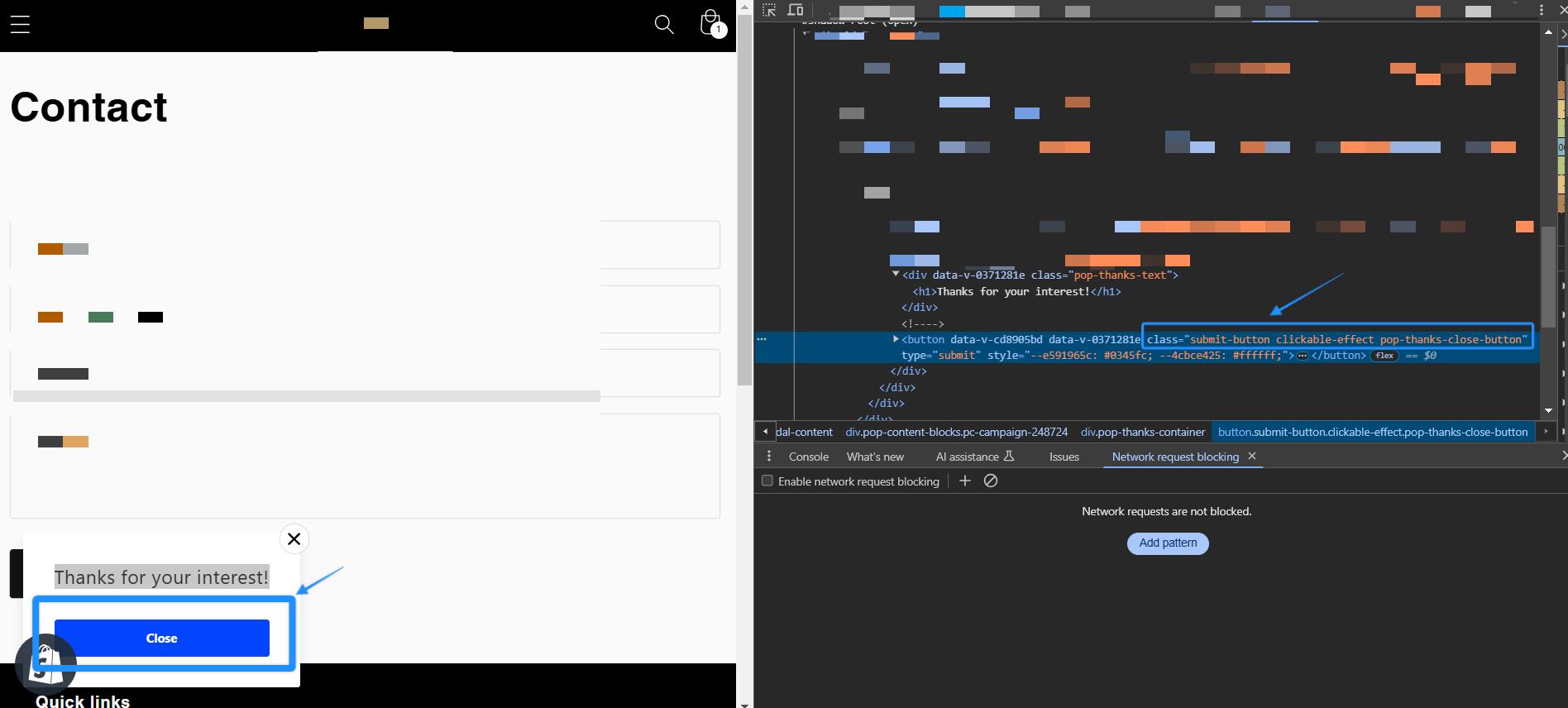Switch to the What's new tab
Image resolution: width=1568 pixels, height=708 pixels.
pyautogui.click(x=875, y=457)
